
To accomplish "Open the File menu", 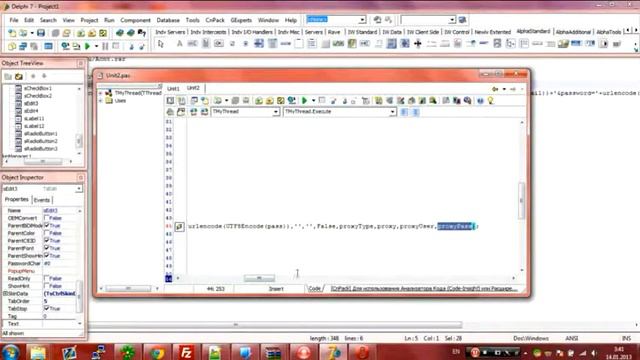I will [14, 20].
